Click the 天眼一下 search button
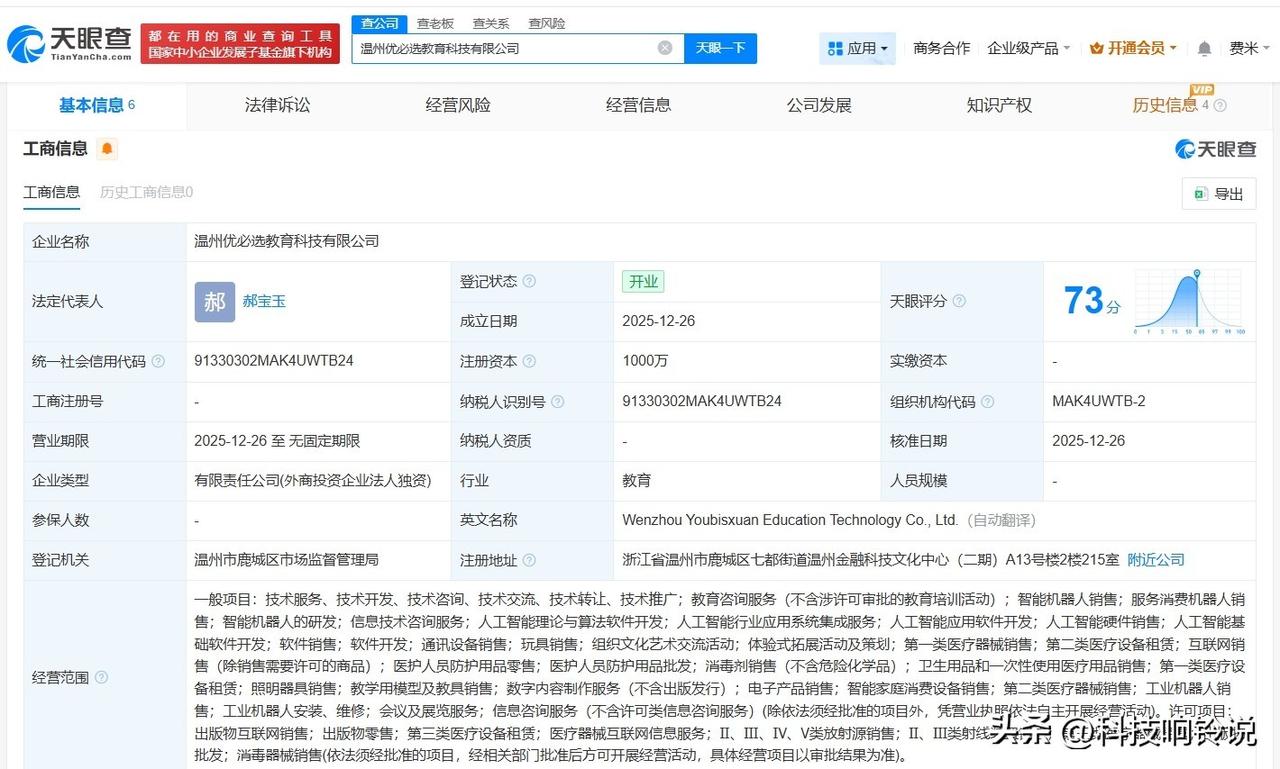1280x769 pixels. (x=720, y=47)
